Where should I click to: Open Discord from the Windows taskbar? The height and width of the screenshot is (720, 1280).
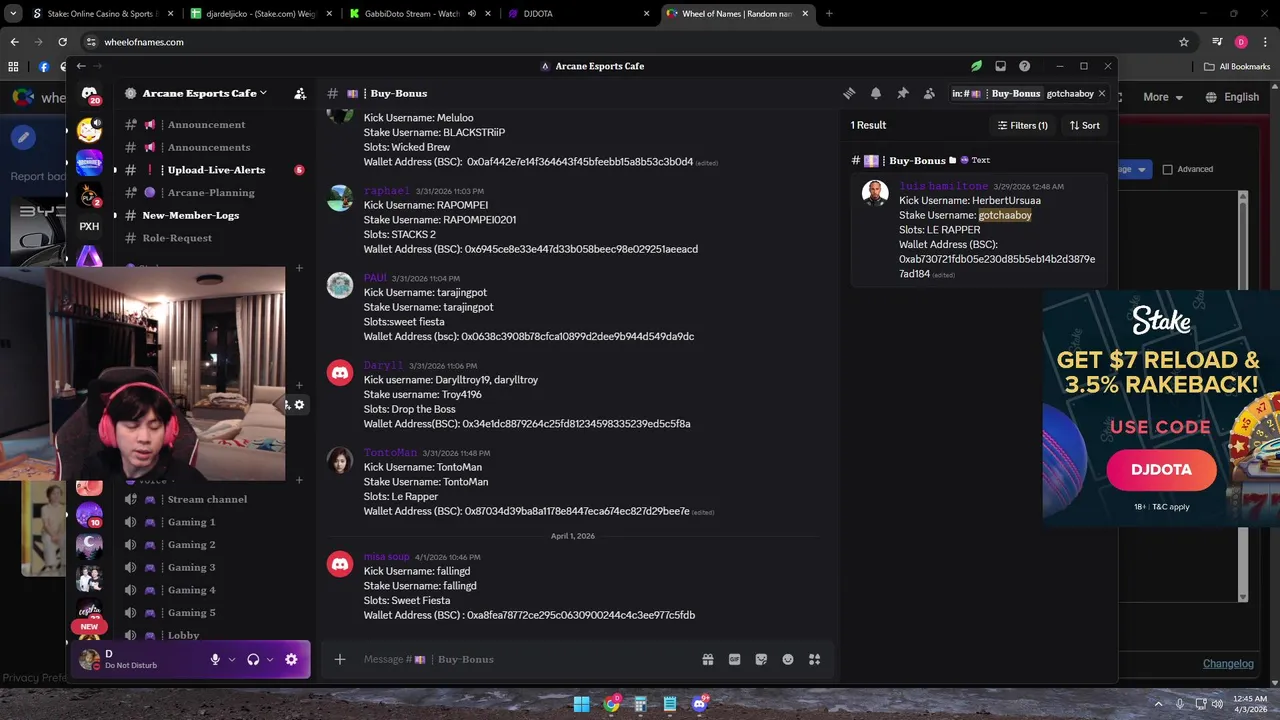699,704
